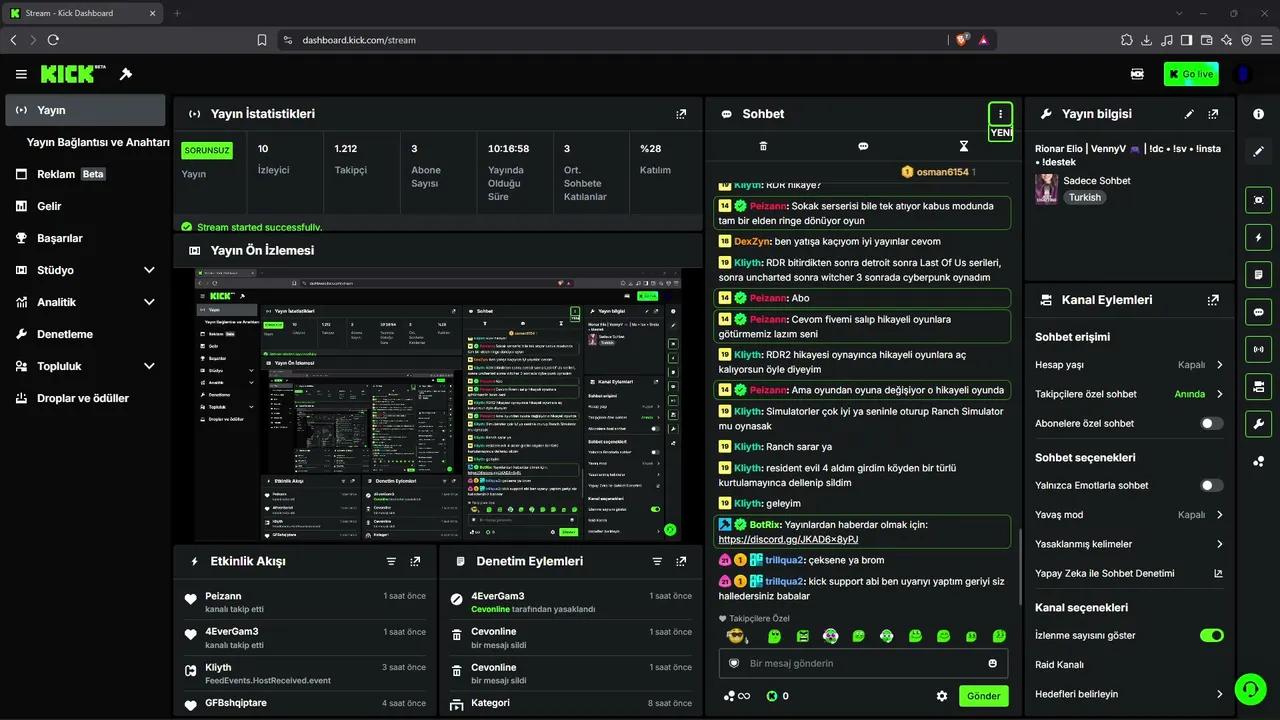Click the Turkish language tag

[1085, 198]
